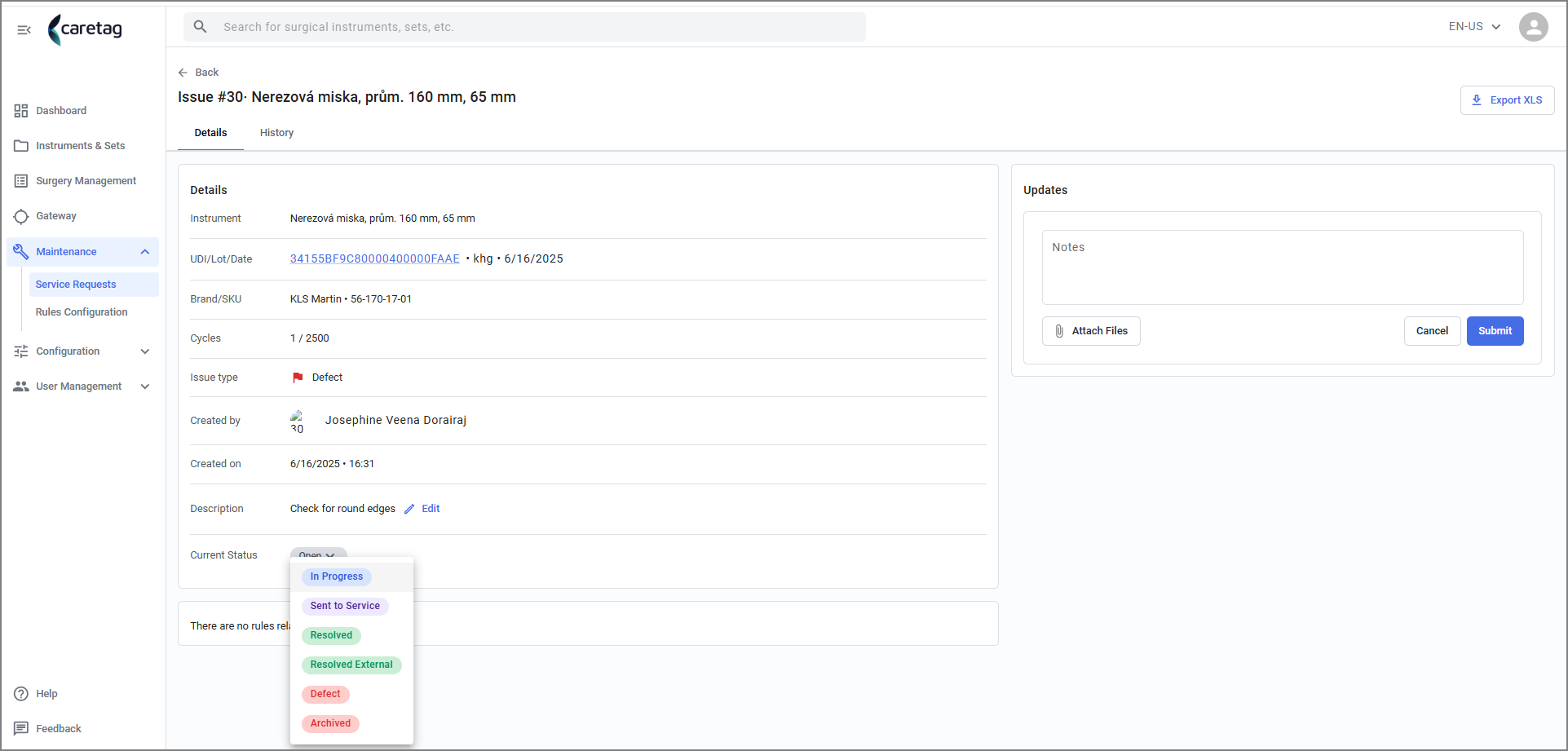The width and height of the screenshot is (1568, 751).
Task: Choose Resolved External status option
Action: click(x=351, y=665)
